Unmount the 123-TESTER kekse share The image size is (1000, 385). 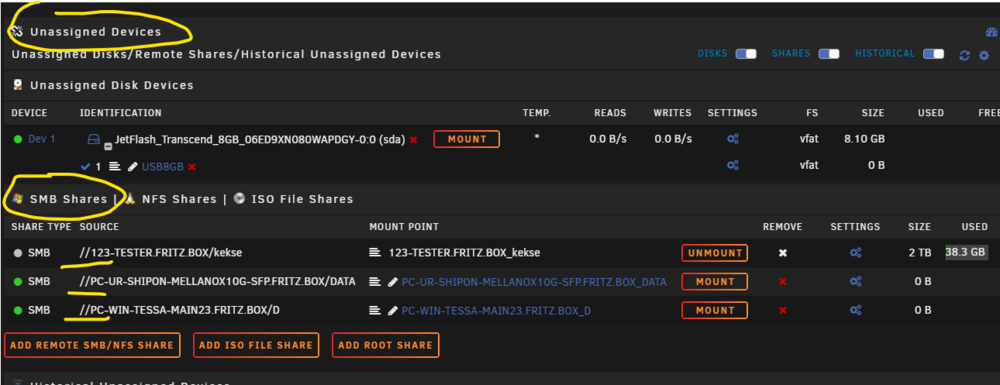pyautogui.click(x=714, y=252)
